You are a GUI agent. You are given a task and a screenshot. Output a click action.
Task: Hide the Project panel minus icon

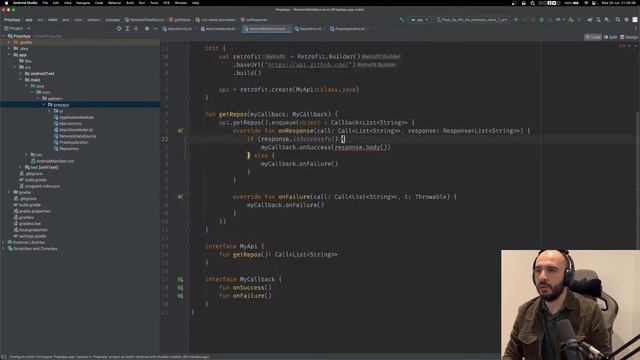pos(156,29)
